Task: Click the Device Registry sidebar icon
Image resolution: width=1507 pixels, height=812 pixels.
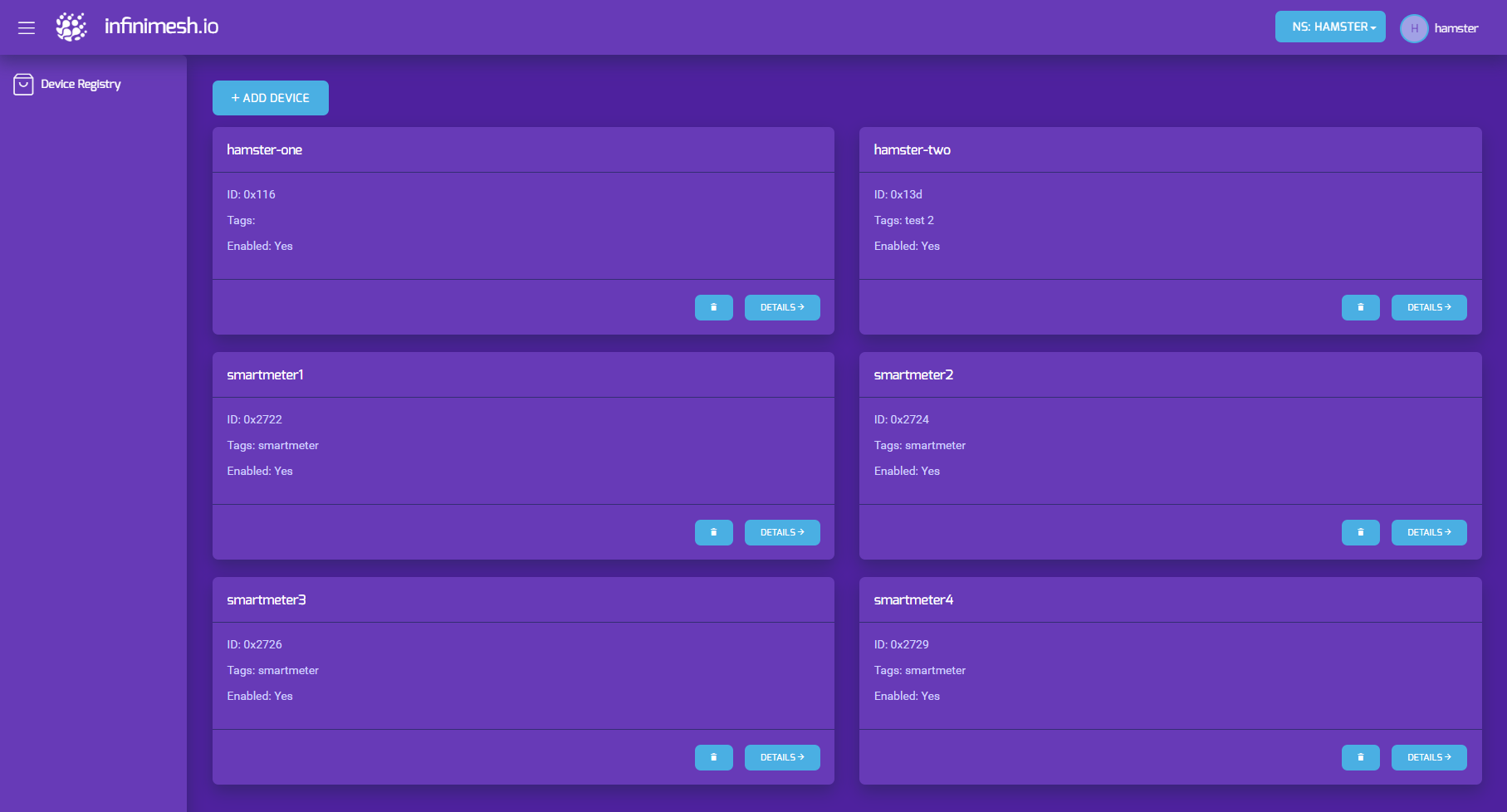Action: 23,85
